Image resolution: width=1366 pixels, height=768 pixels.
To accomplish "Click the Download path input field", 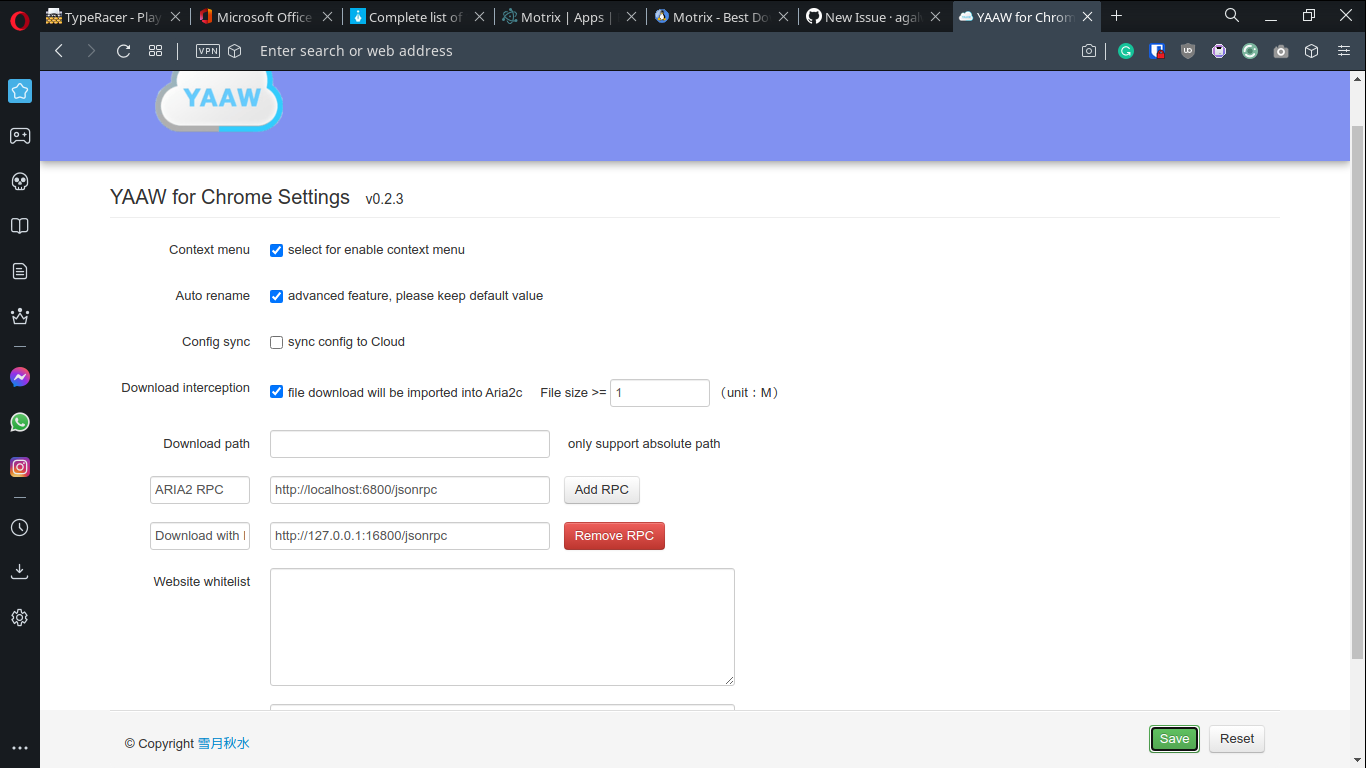I will (x=409, y=443).
